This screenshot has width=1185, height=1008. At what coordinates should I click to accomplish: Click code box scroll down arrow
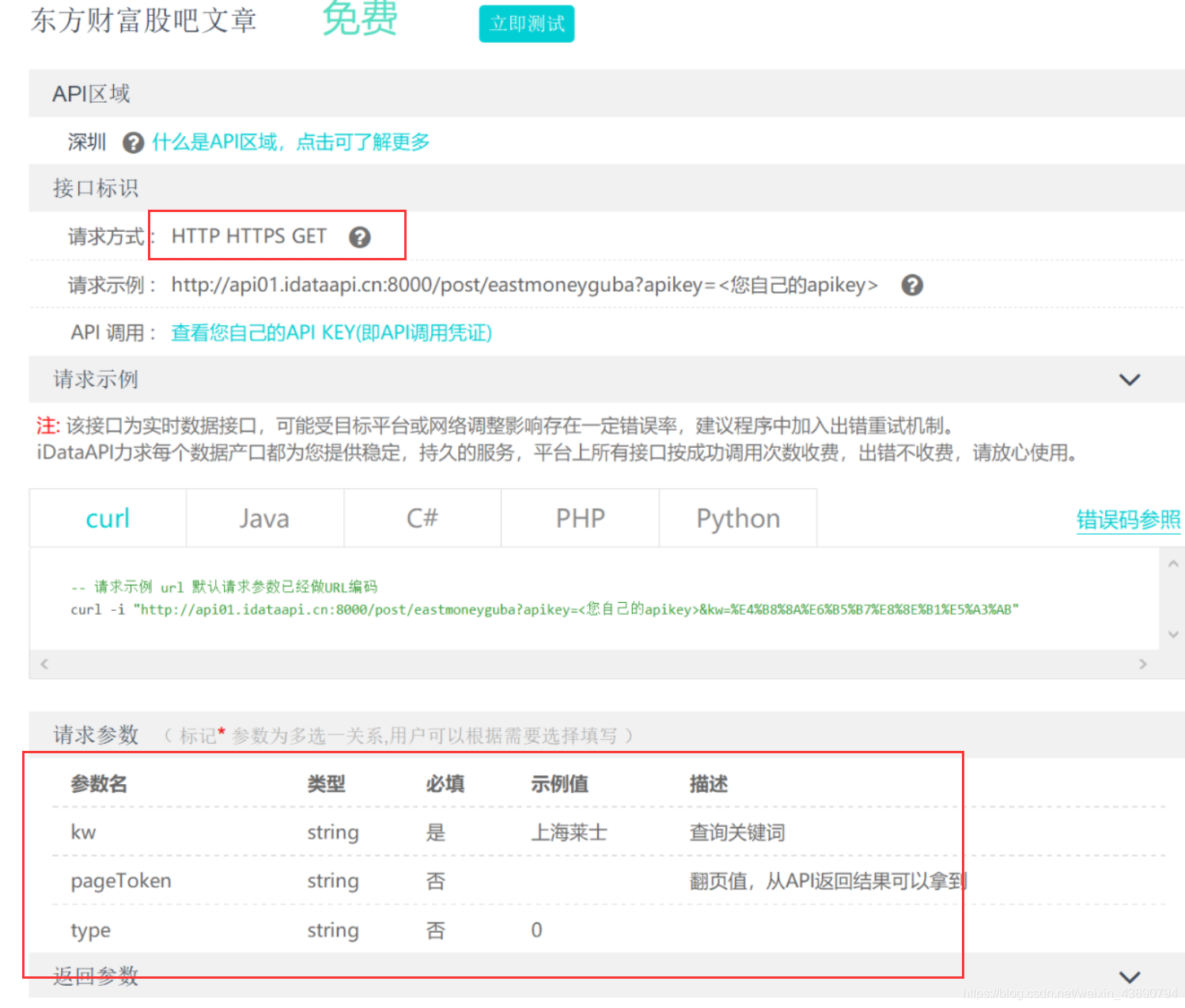(1173, 635)
